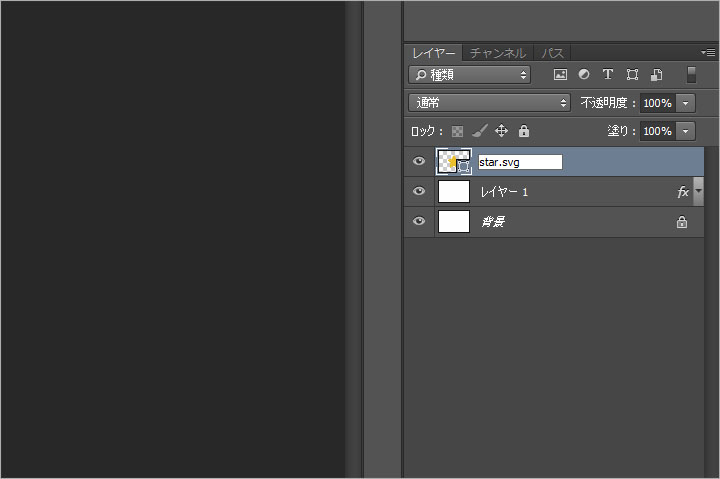Lock transparent pixels icon
Viewport: 720px width, 479px height.
pos(457,131)
